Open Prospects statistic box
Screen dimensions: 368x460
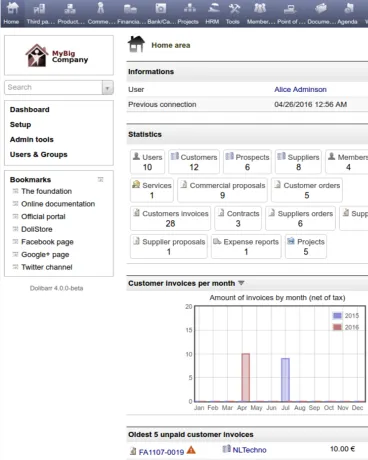pyautogui.click(x=247, y=162)
